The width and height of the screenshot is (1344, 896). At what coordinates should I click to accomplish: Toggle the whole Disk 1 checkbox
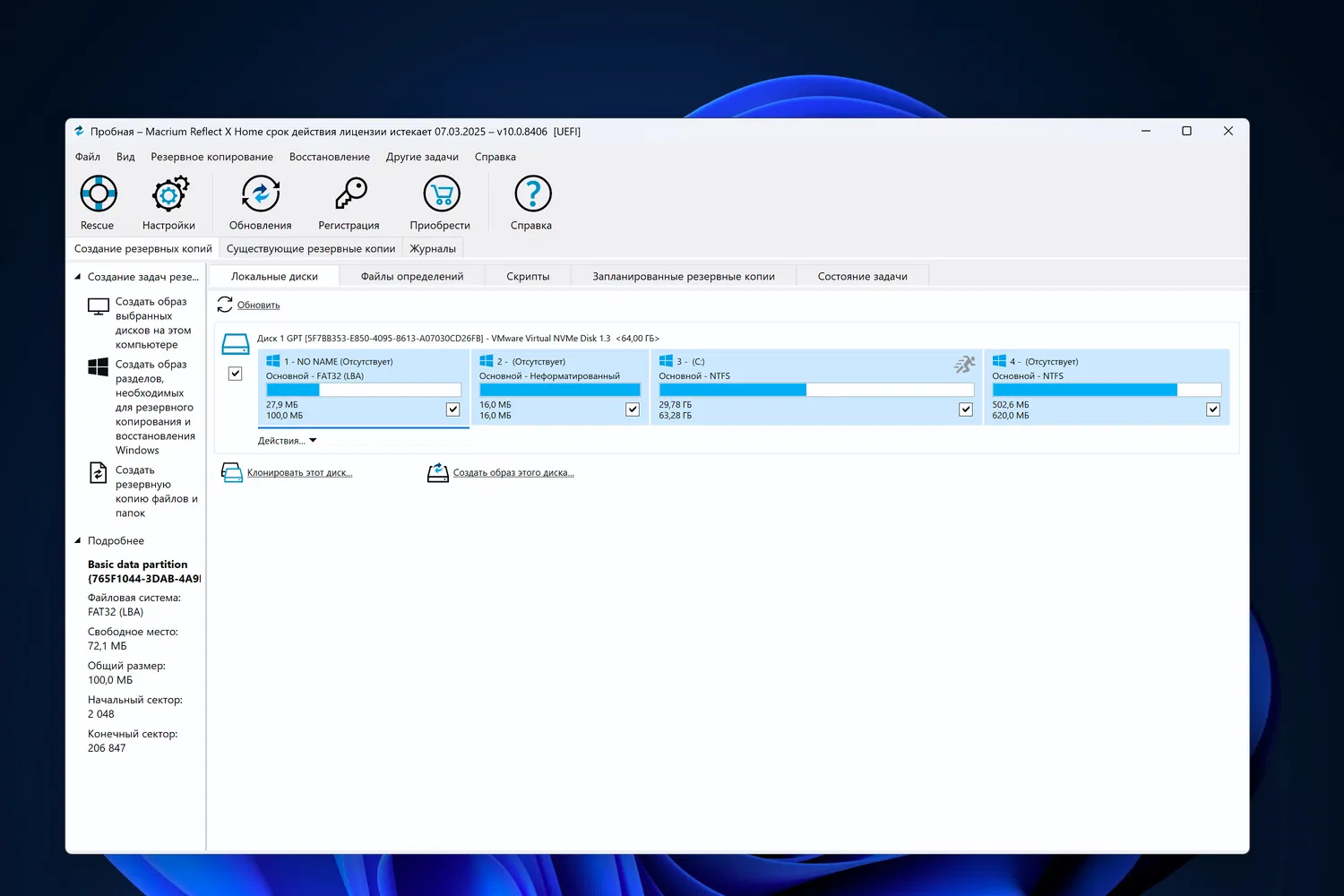point(235,374)
